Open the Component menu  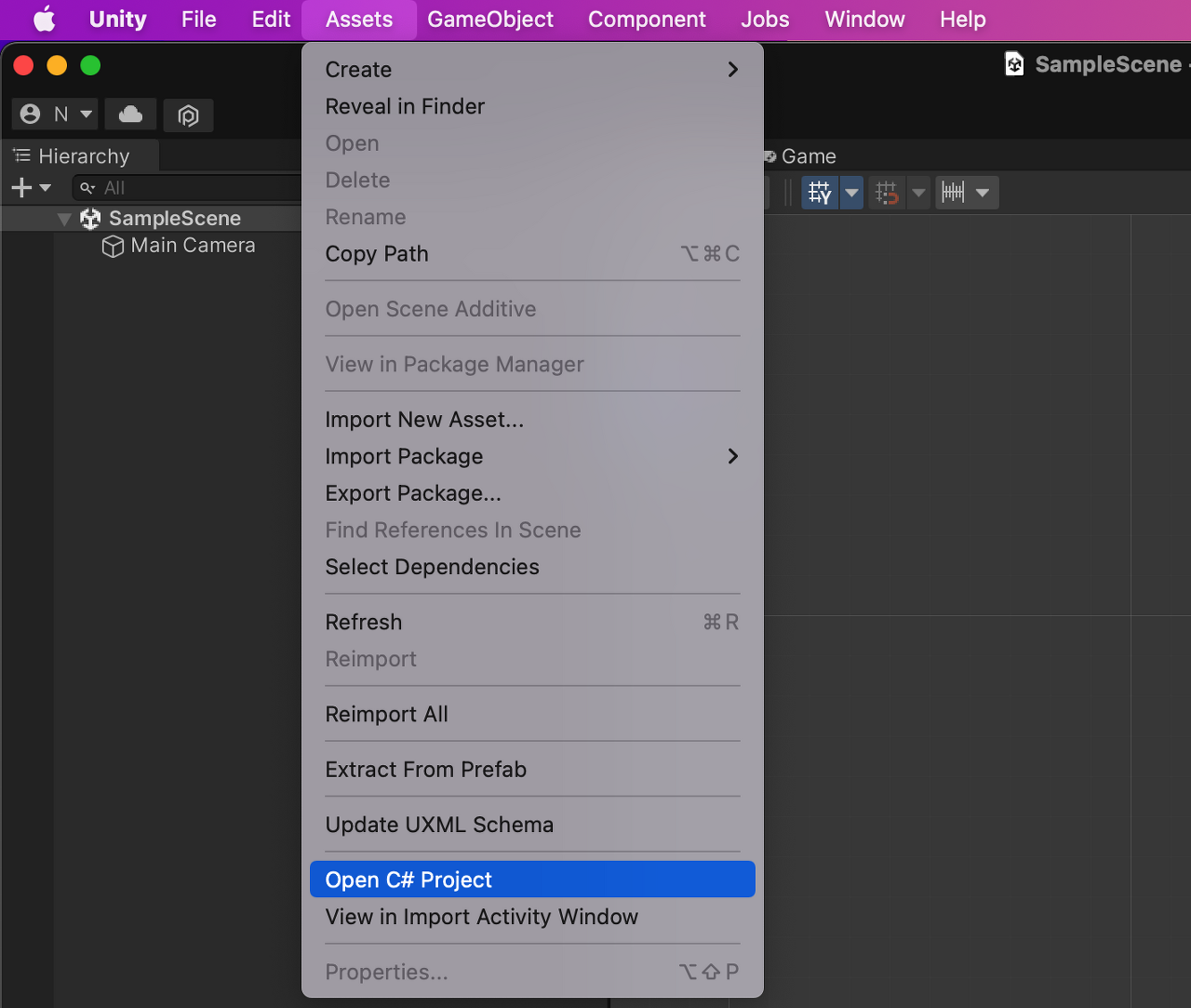(x=647, y=20)
